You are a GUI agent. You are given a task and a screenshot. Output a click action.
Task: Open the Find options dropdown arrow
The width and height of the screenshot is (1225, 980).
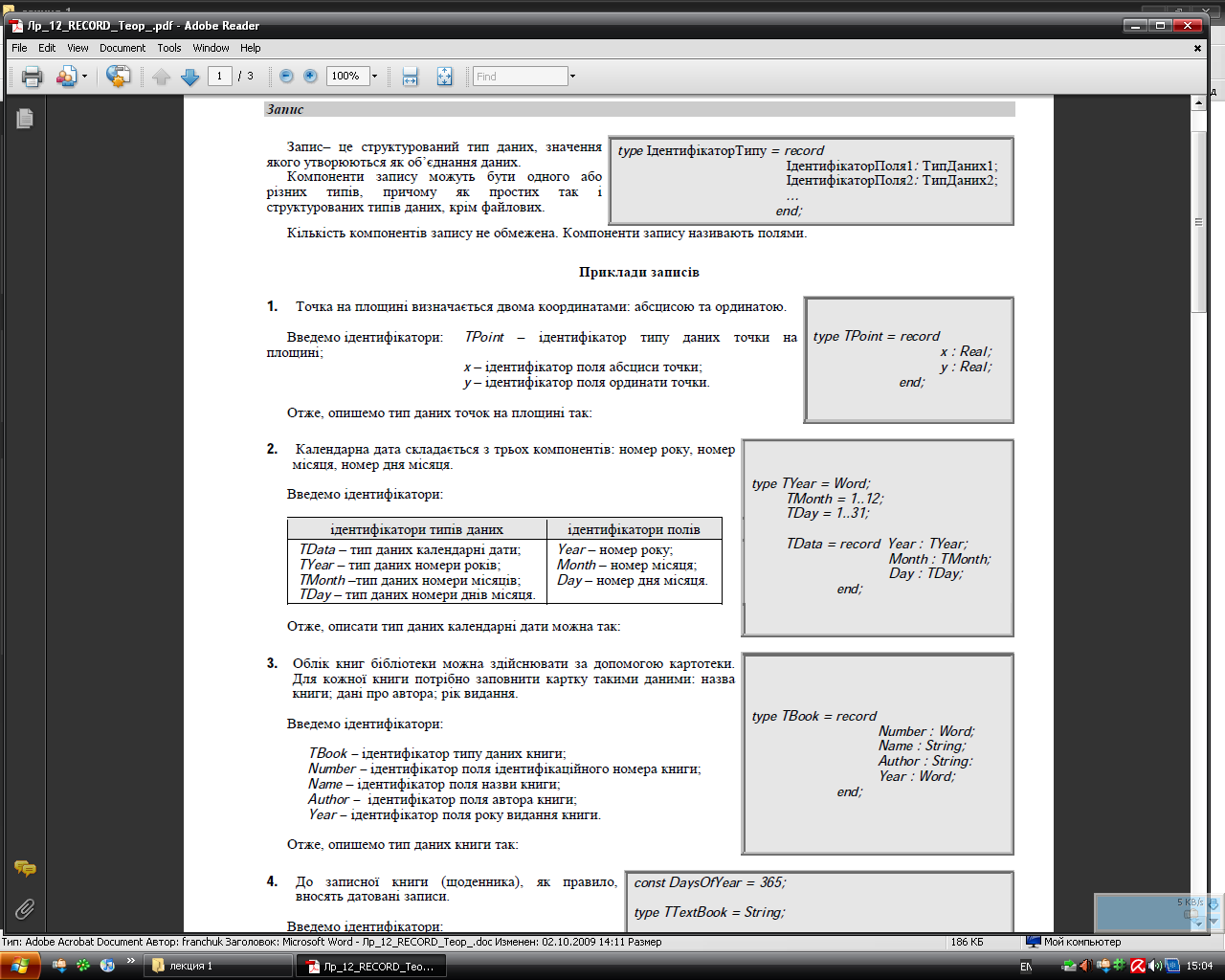572,77
